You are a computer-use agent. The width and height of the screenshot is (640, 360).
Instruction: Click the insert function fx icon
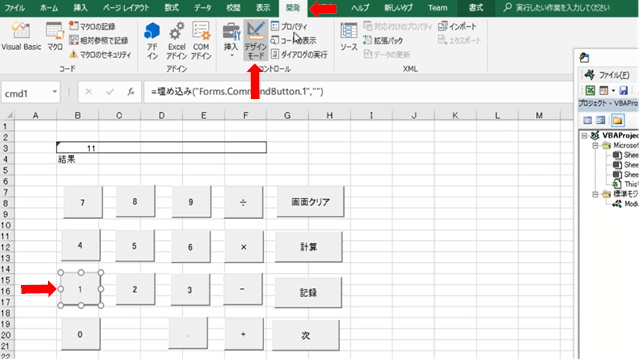[131, 92]
